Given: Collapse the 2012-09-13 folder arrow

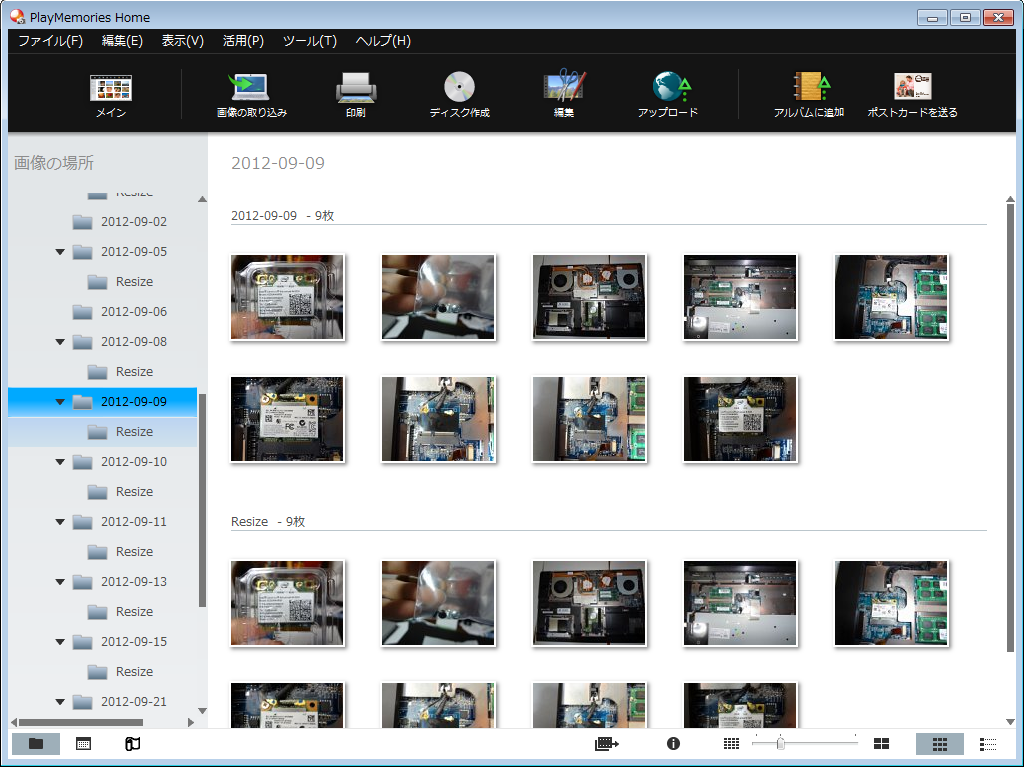Looking at the screenshot, I should [x=61, y=582].
